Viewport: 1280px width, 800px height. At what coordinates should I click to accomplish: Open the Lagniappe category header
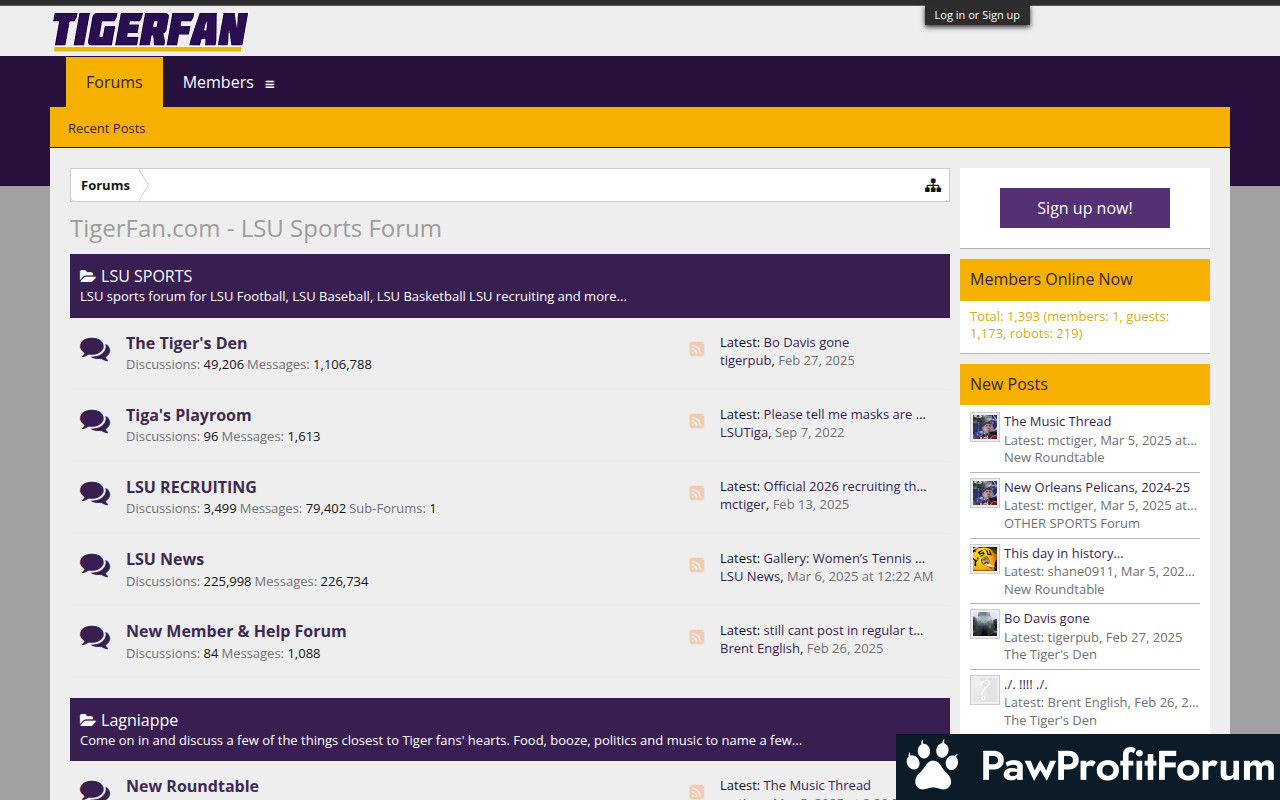tap(139, 720)
